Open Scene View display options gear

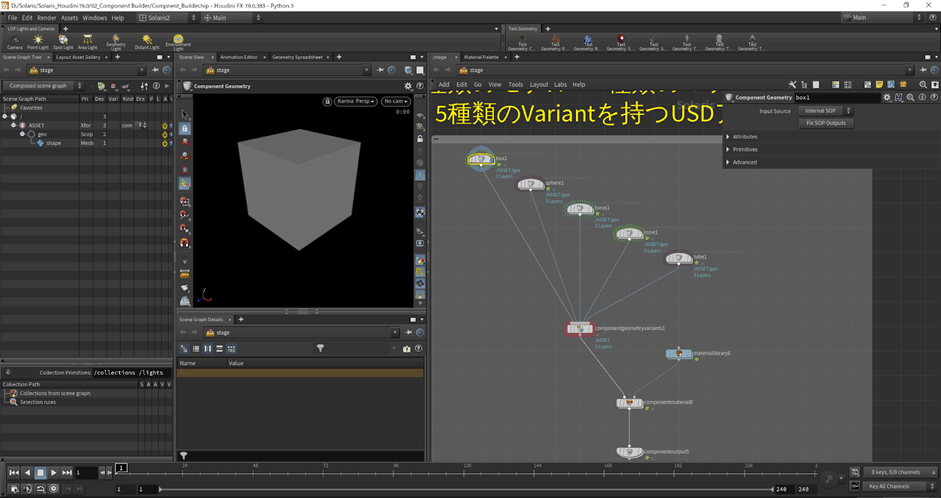point(408,86)
